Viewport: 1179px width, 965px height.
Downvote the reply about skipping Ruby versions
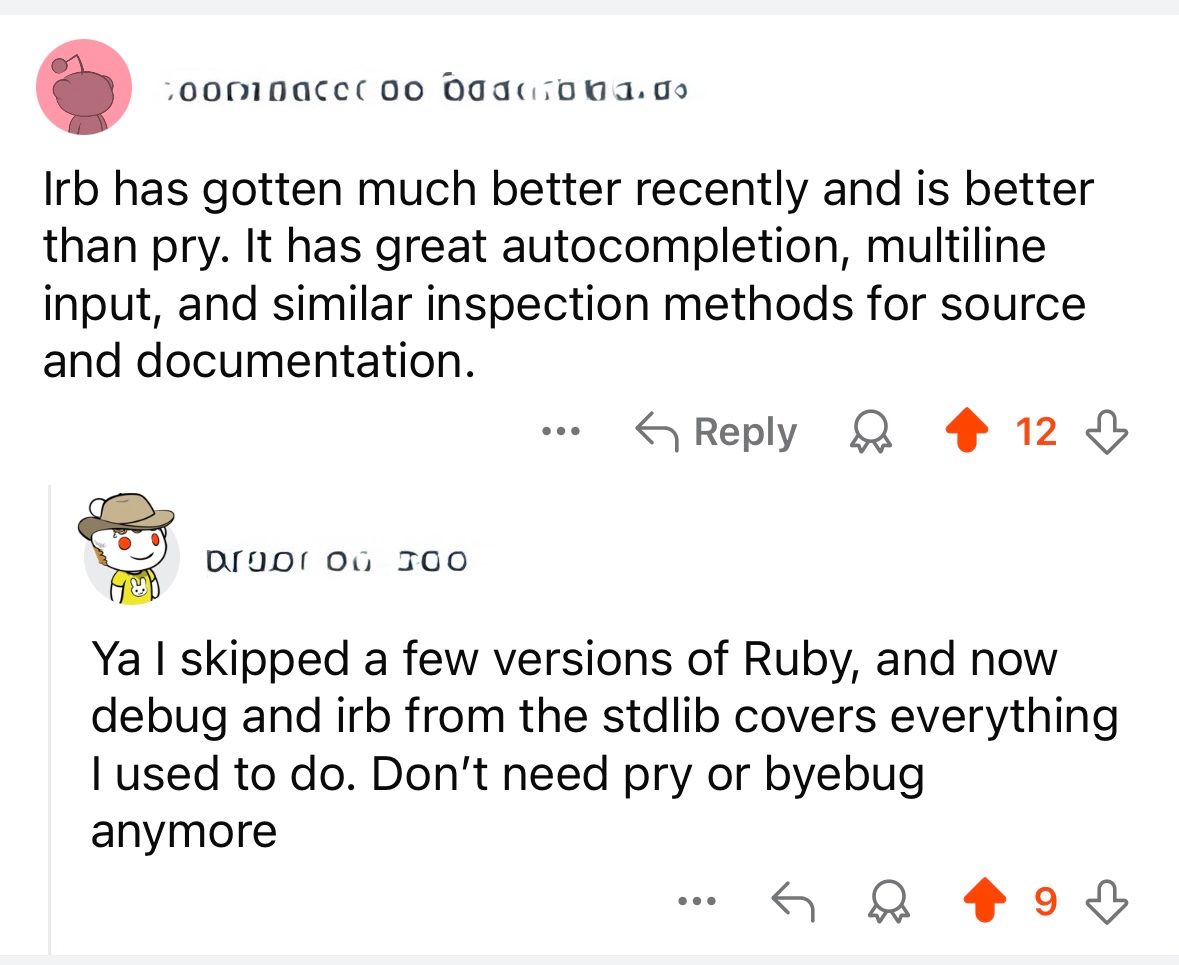1110,903
